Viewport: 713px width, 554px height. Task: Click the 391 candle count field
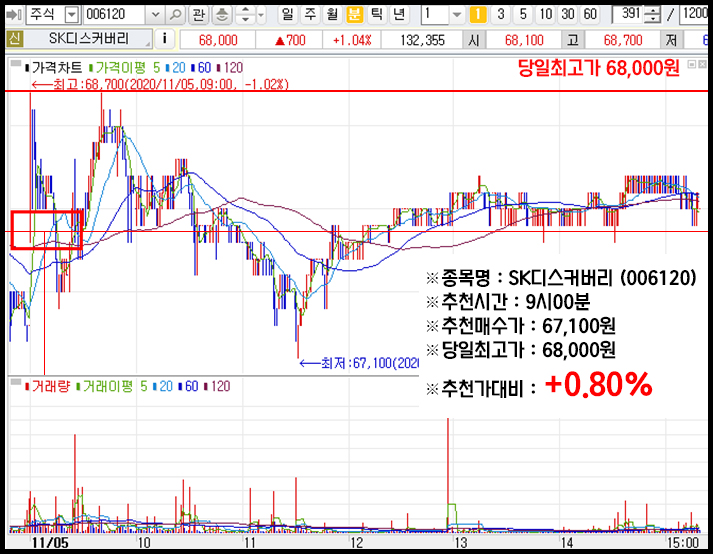click(x=629, y=15)
